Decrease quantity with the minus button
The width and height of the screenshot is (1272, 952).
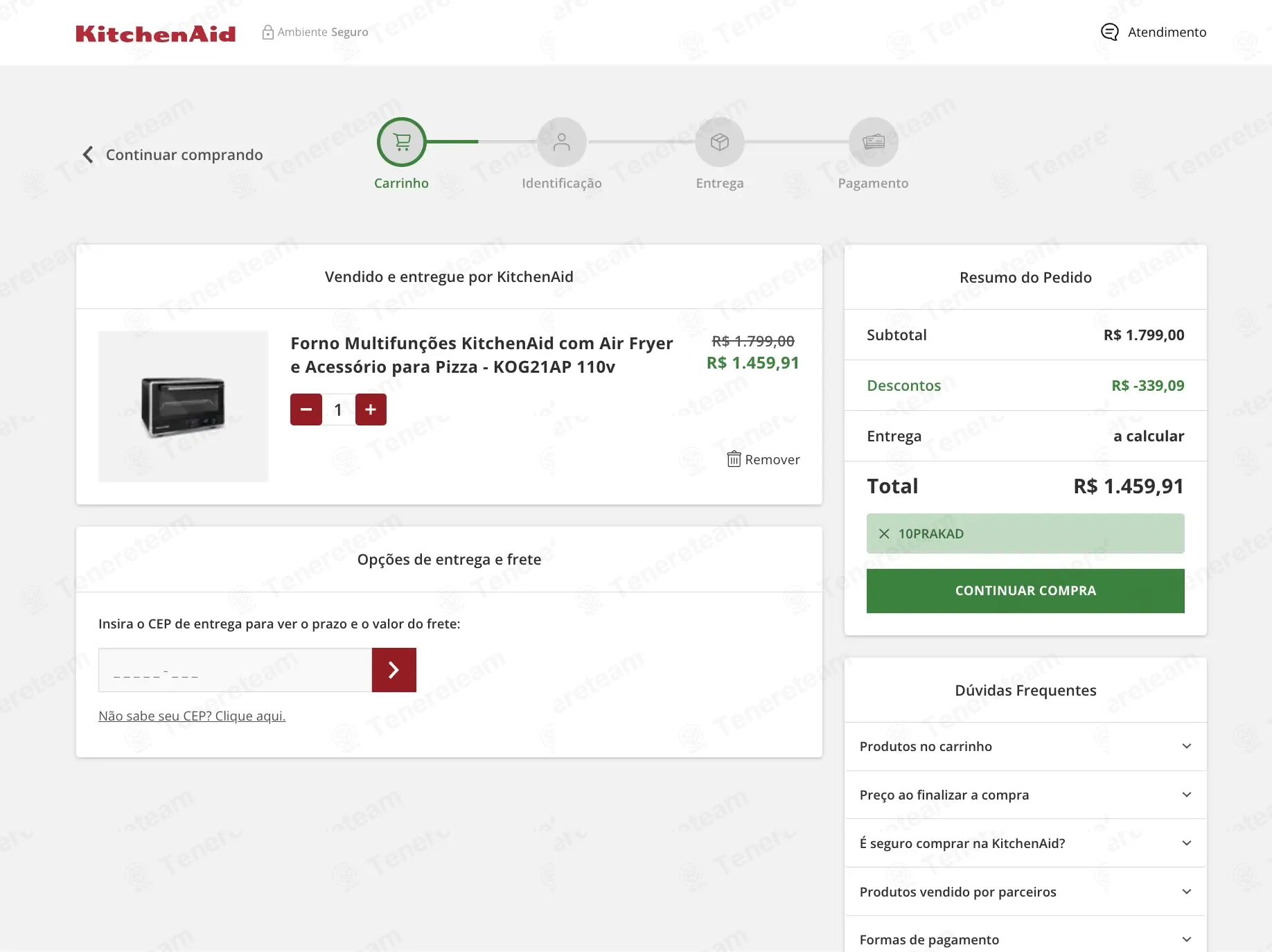pyautogui.click(x=306, y=409)
